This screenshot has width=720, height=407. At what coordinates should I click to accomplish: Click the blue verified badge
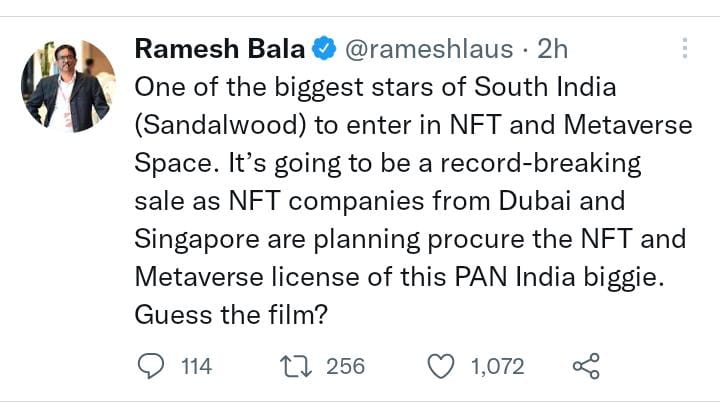[x=323, y=48]
